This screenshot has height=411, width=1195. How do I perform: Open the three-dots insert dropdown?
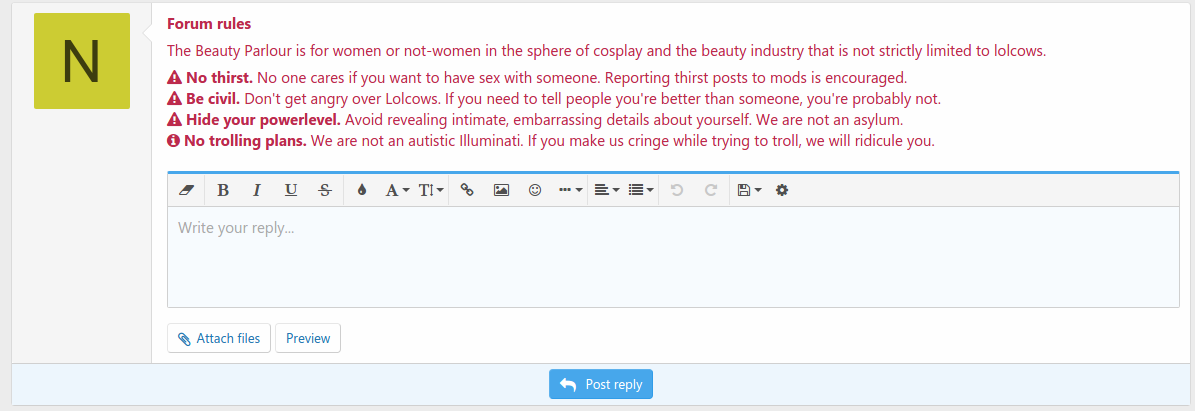click(x=571, y=191)
